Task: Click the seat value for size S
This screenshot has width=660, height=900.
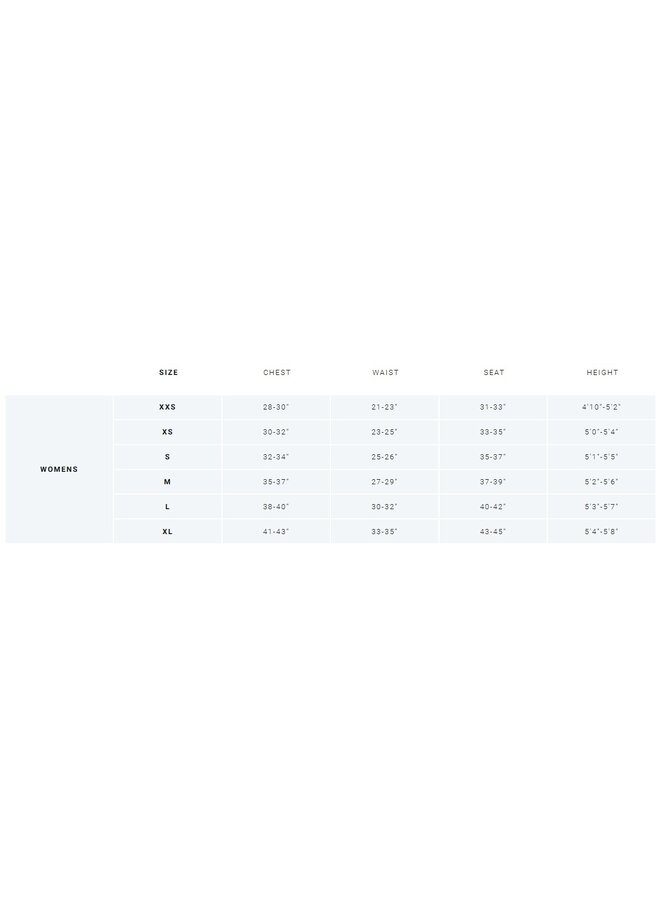Action: [x=494, y=457]
